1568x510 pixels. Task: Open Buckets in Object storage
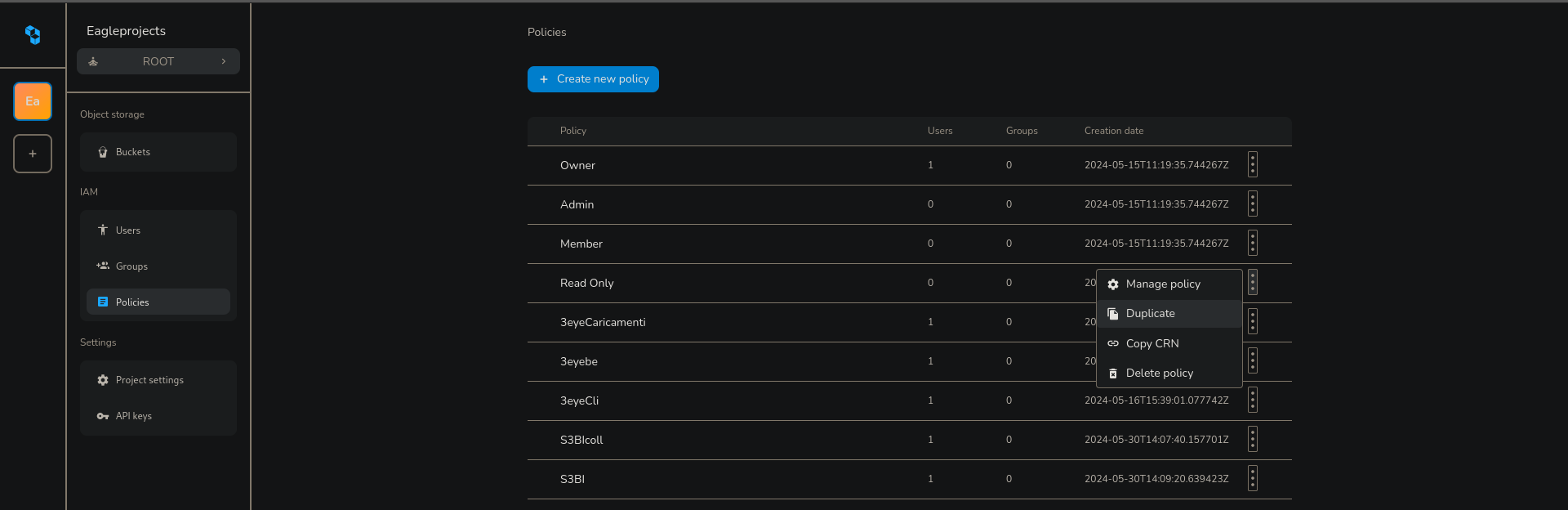tap(133, 152)
